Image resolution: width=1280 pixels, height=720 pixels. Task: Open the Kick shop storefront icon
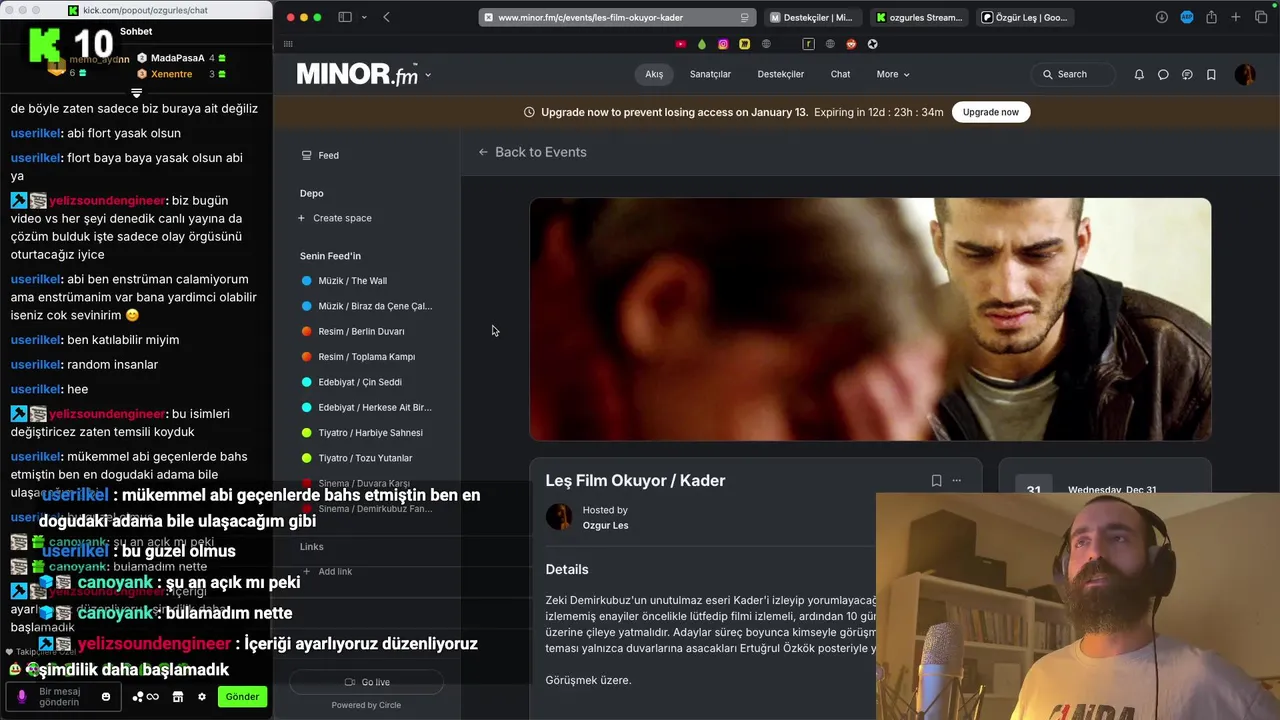point(178,697)
